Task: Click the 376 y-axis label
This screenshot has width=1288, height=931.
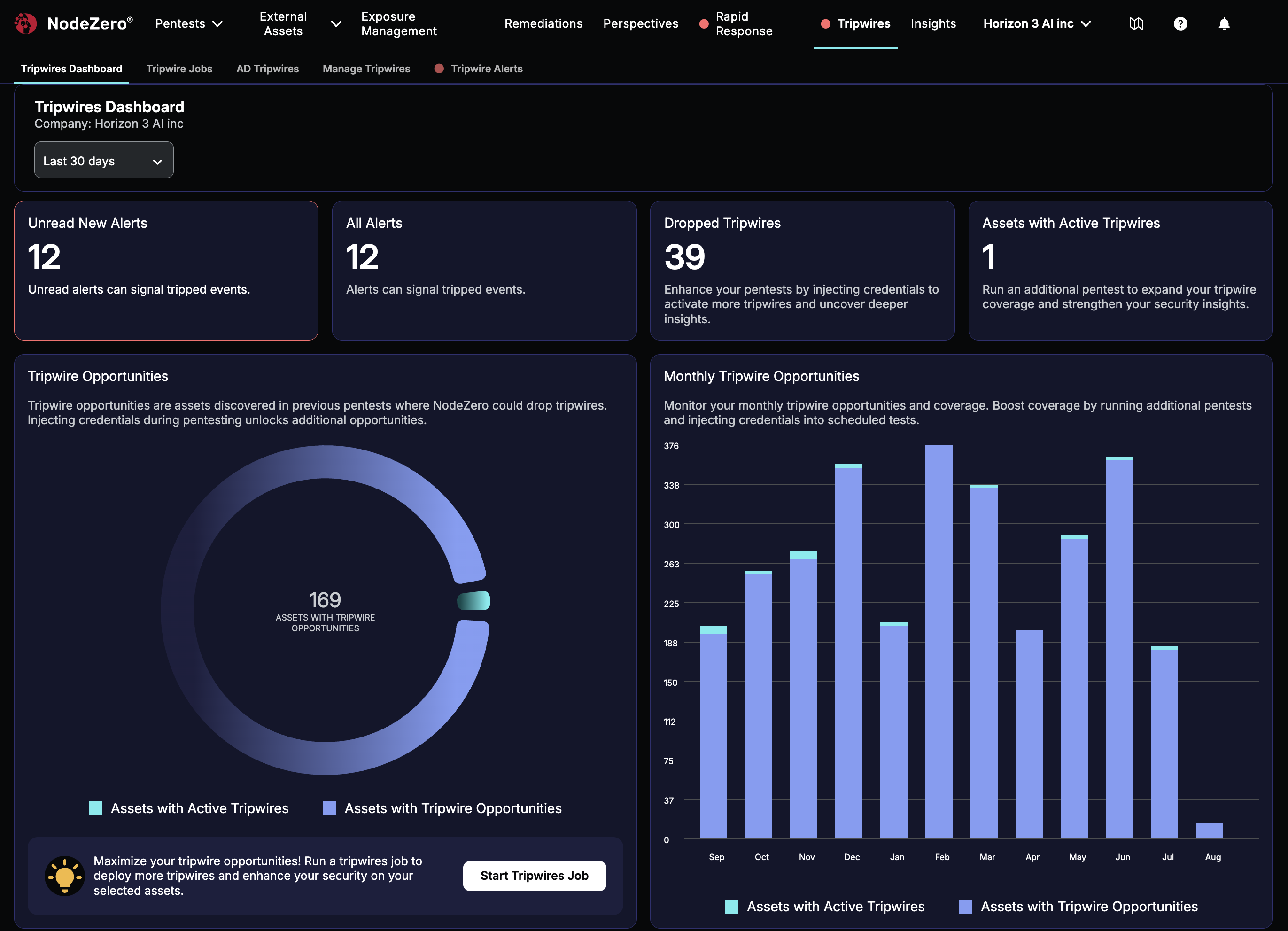Action: [x=671, y=446]
